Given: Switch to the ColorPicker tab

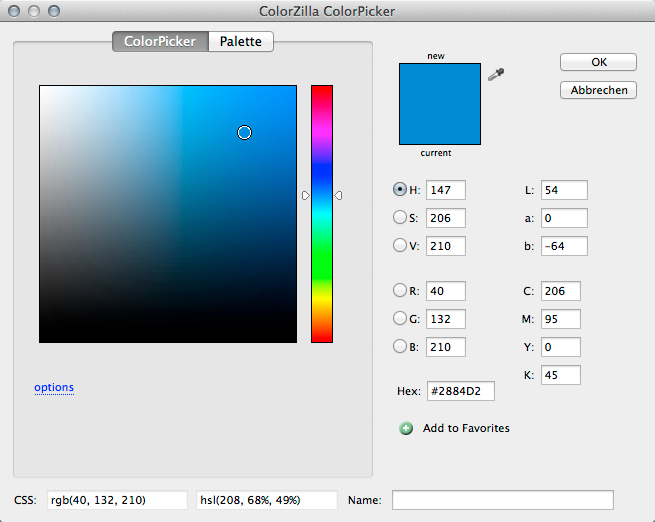Looking at the screenshot, I should [x=161, y=42].
